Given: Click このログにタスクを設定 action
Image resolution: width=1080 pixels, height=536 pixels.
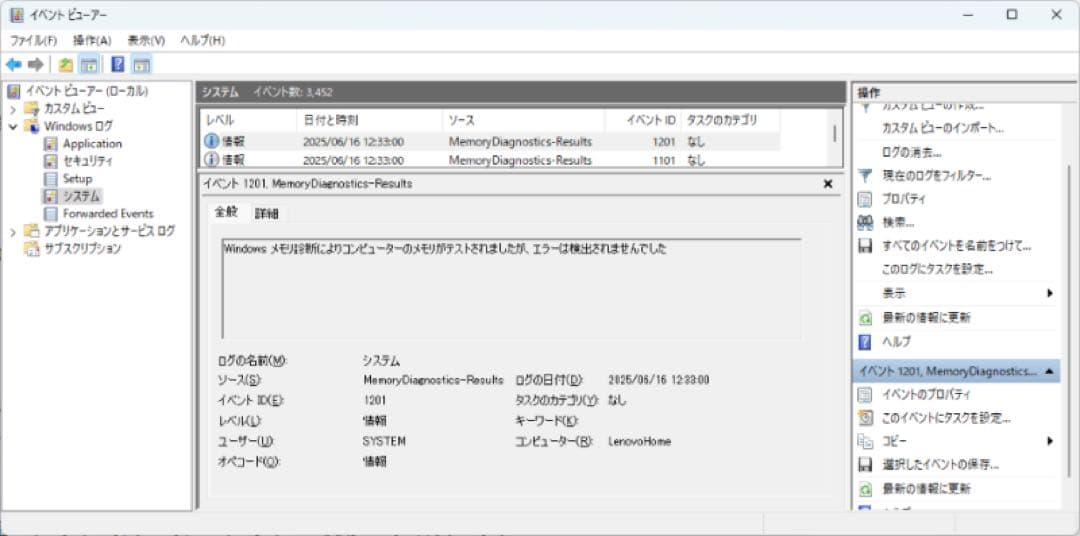Looking at the screenshot, I should [x=937, y=269].
